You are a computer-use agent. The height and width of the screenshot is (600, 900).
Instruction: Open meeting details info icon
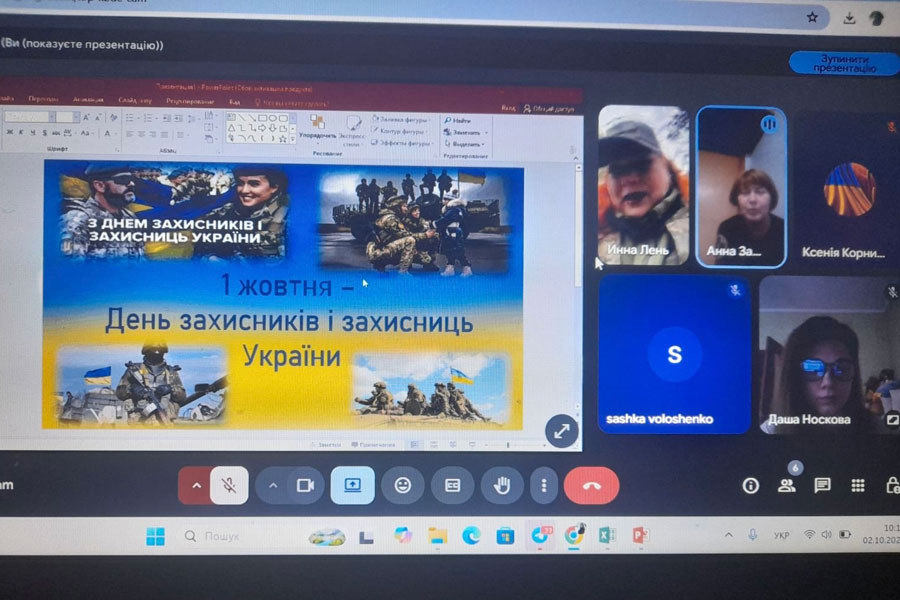(750, 486)
